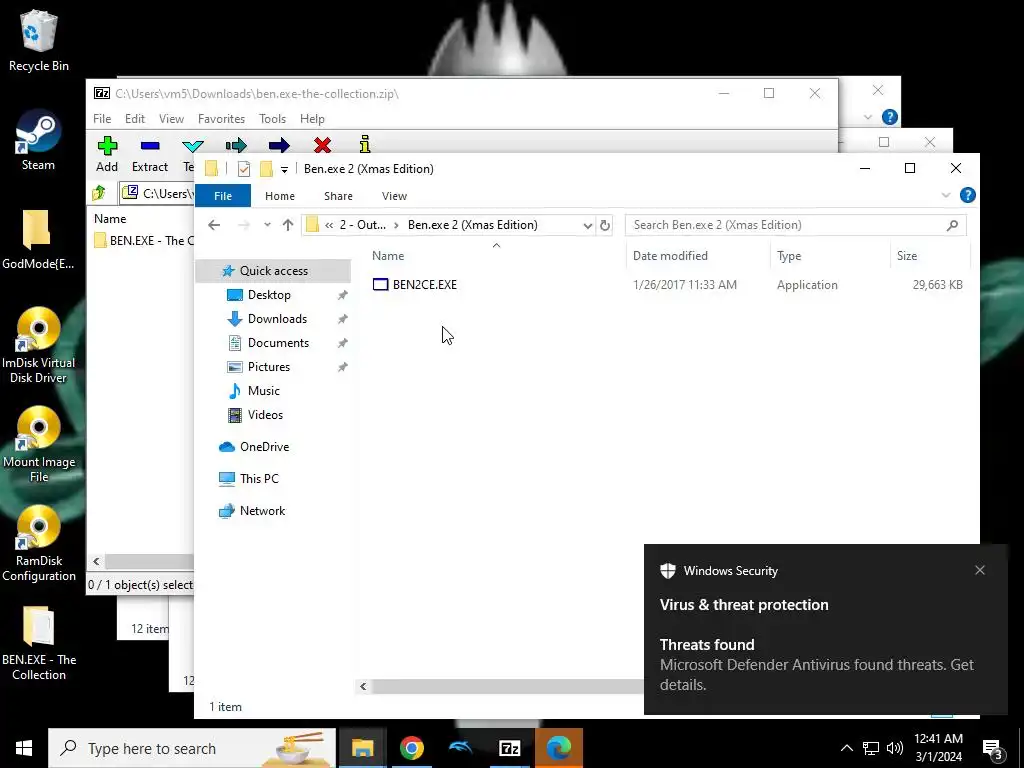Go to Videos in navigation pane
Image resolution: width=1024 pixels, height=768 pixels.
click(265, 415)
